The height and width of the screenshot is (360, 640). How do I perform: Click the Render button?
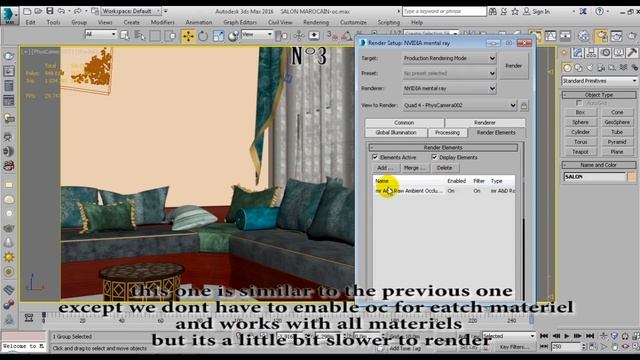pyautogui.click(x=513, y=66)
